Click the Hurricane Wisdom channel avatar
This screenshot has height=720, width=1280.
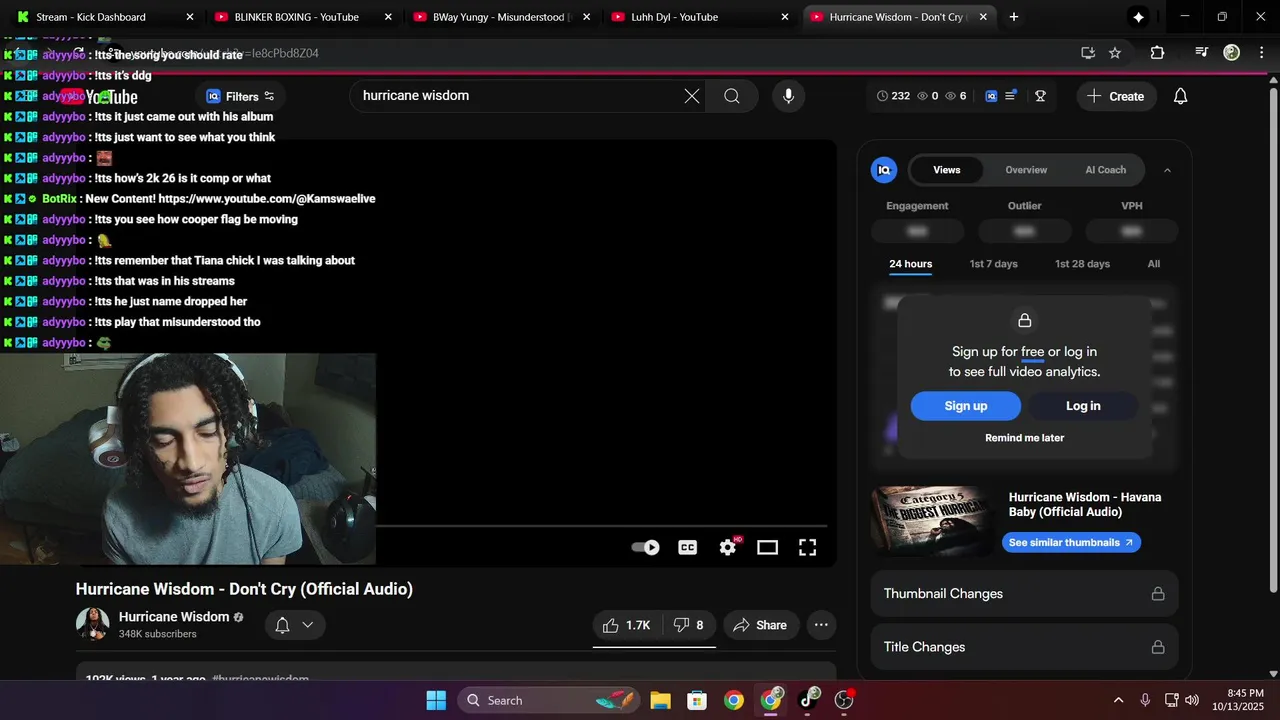pos(92,624)
